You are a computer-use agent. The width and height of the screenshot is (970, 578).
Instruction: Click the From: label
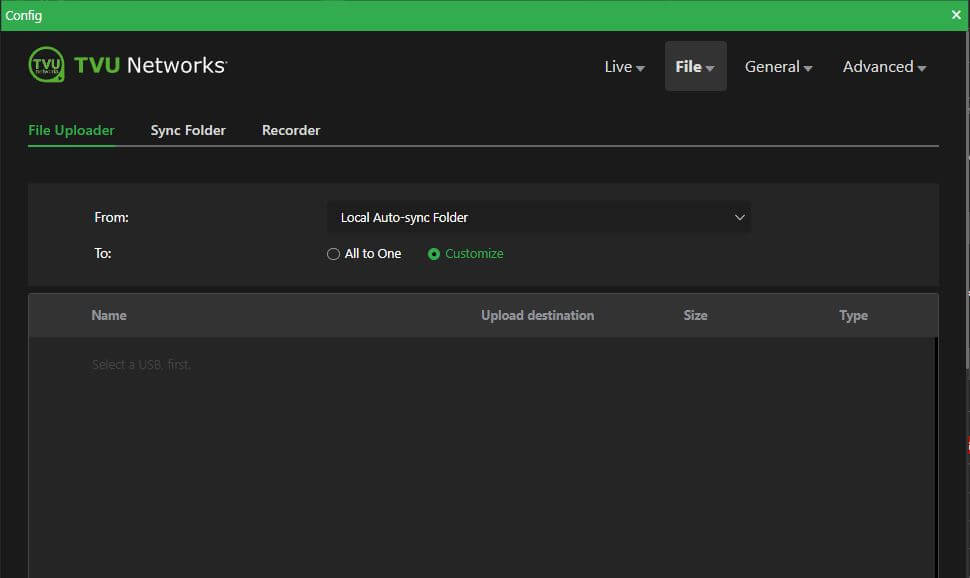coord(111,218)
